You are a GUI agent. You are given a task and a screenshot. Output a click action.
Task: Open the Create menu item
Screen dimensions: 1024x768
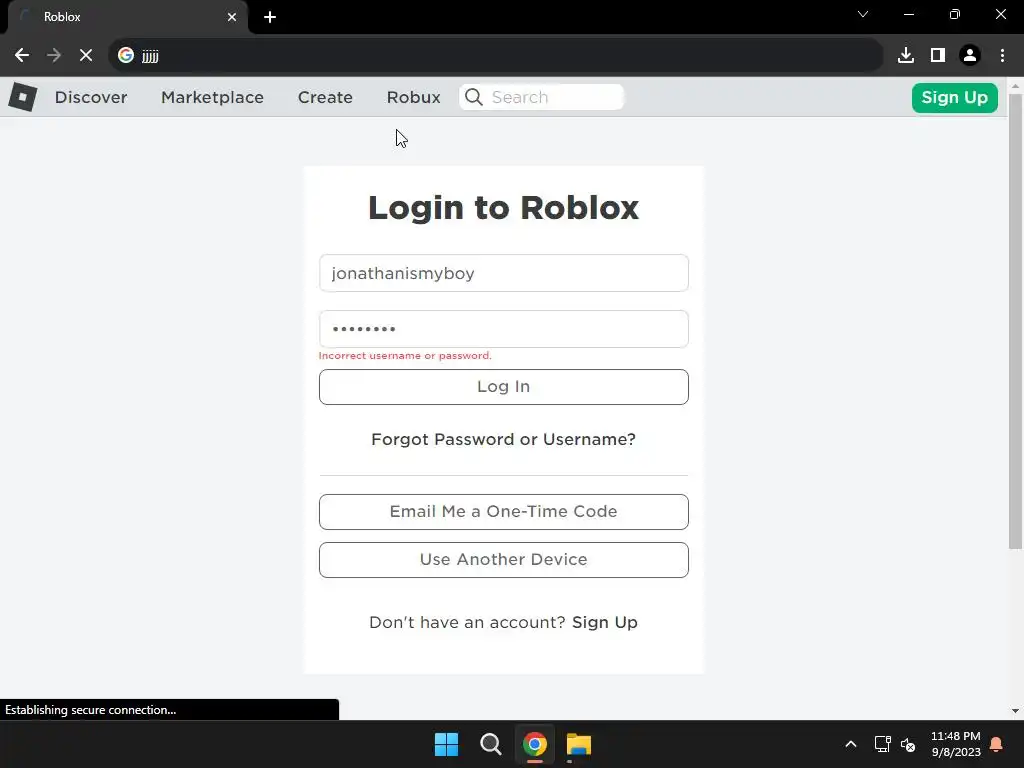click(325, 97)
